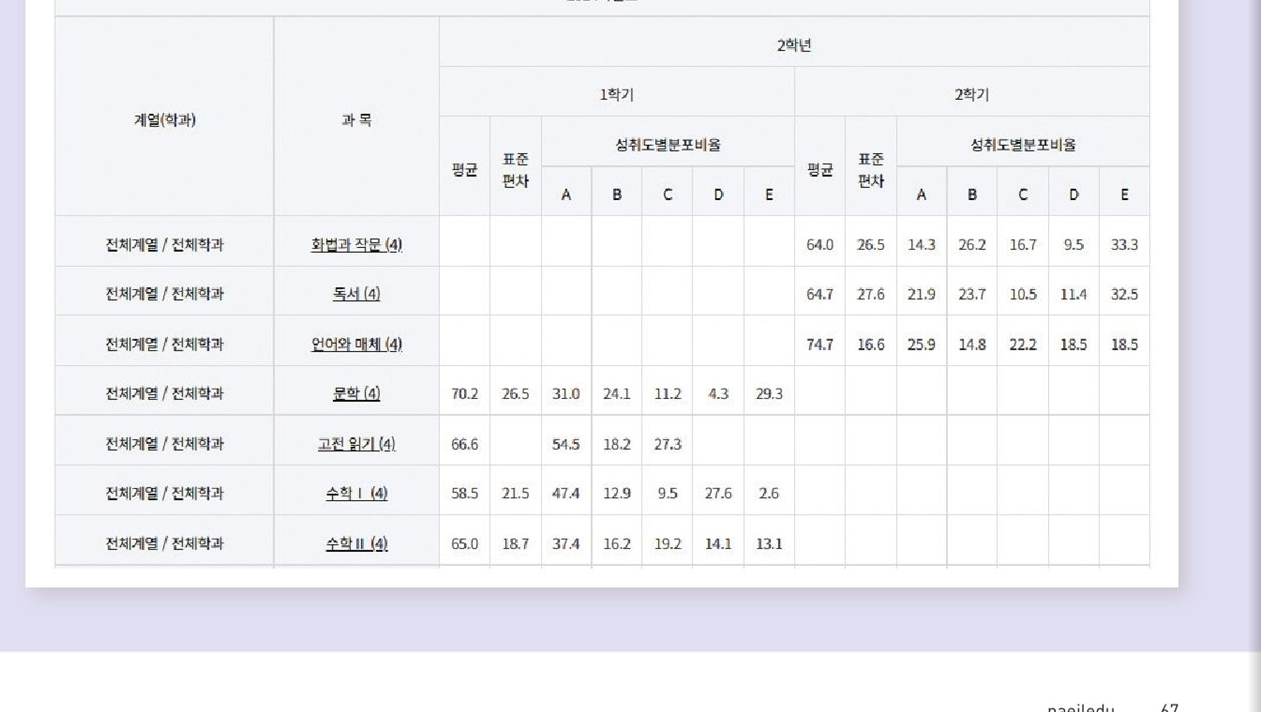This screenshot has height=712, width=1261.
Task: Click the 계열(학과) column header
Action: tap(165, 120)
